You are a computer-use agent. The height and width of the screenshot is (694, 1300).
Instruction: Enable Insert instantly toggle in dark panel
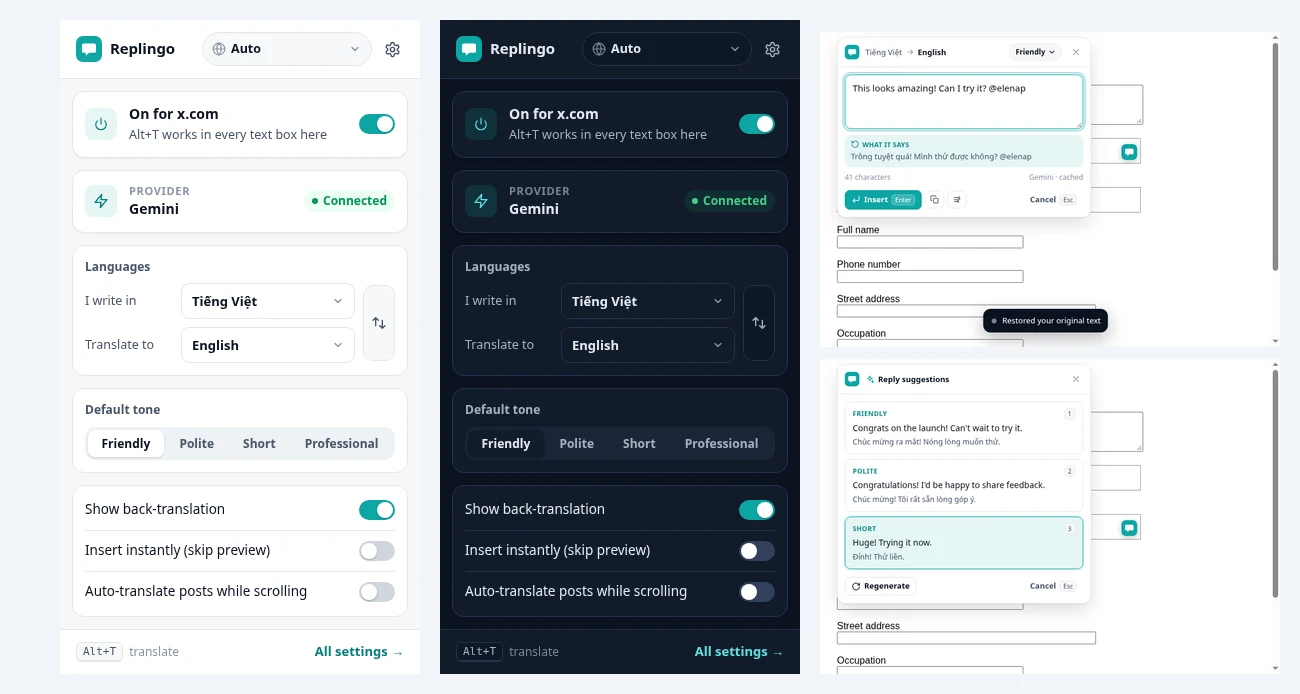point(757,551)
